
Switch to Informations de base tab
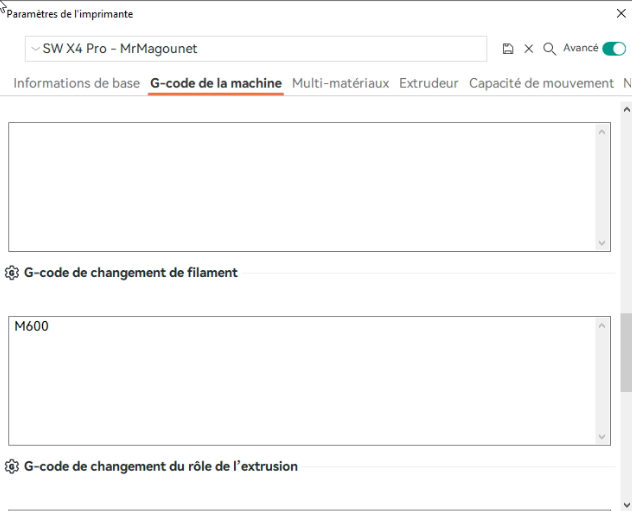coord(77,83)
